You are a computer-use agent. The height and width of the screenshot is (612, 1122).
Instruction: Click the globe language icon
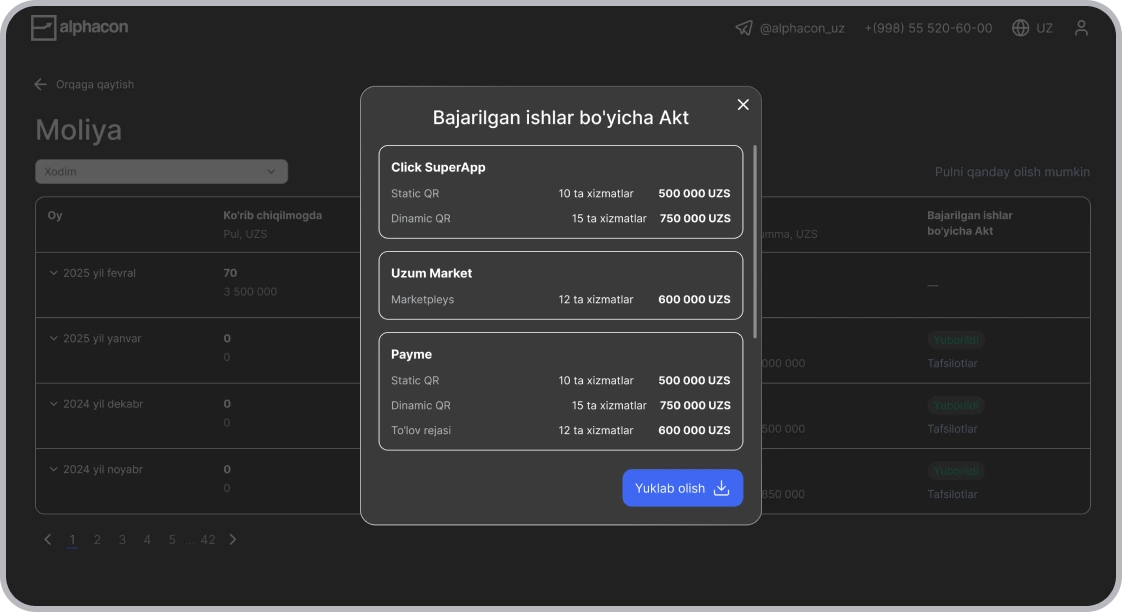pos(1020,28)
